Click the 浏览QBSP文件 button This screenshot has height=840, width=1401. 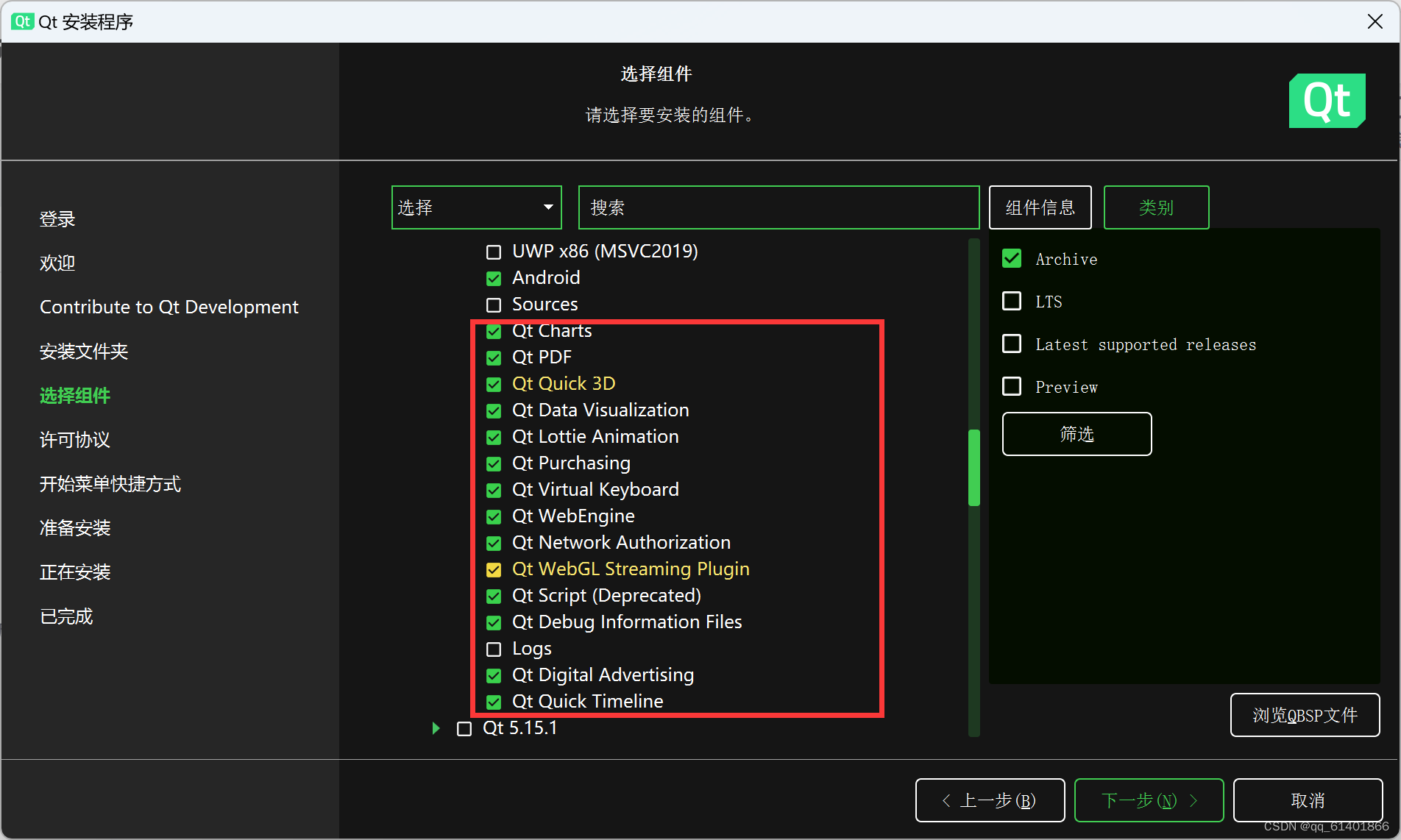click(1305, 714)
